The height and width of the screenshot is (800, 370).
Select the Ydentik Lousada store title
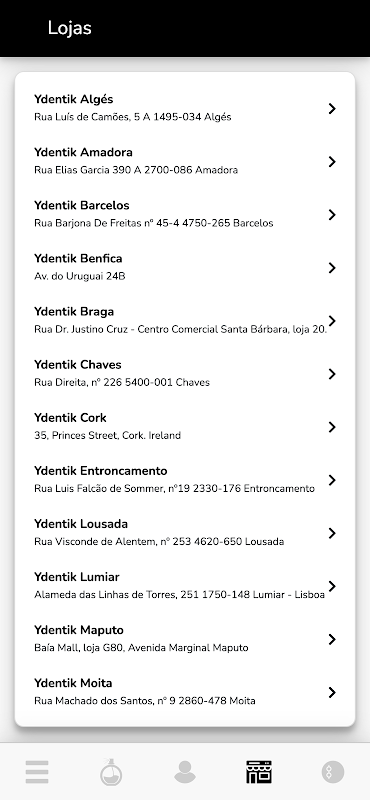tap(81, 523)
